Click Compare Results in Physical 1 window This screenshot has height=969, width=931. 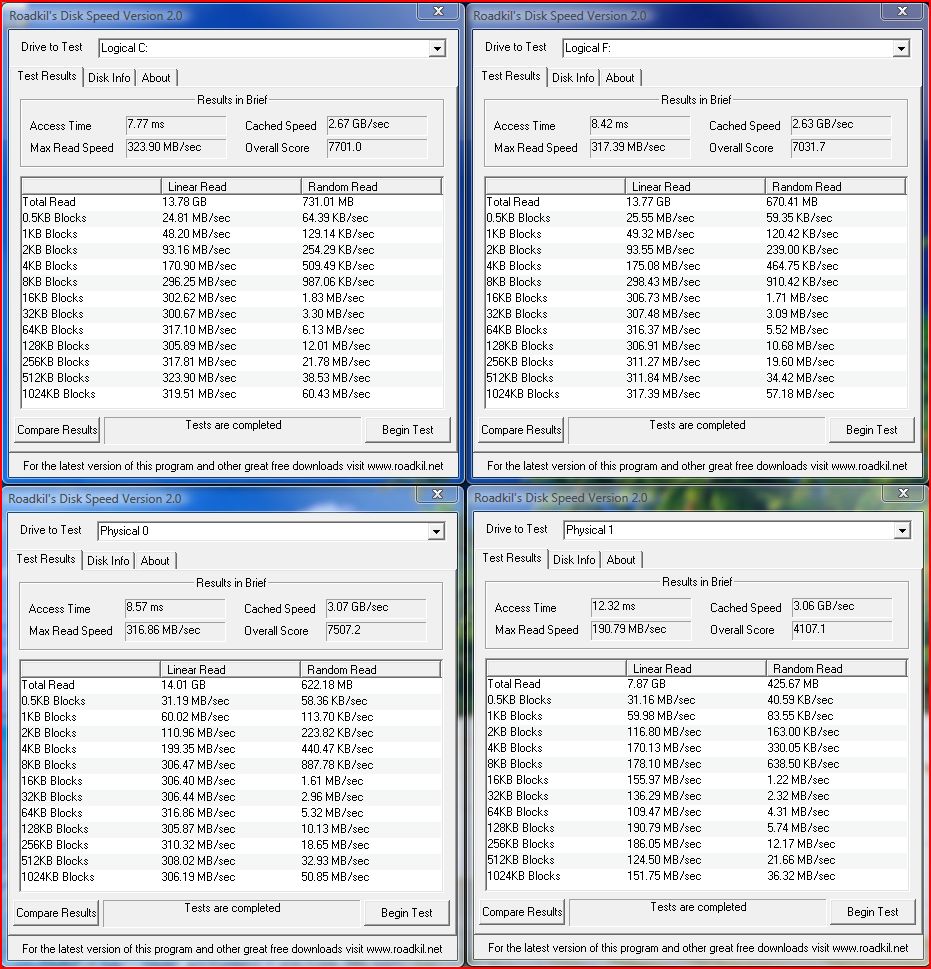click(522, 912)
